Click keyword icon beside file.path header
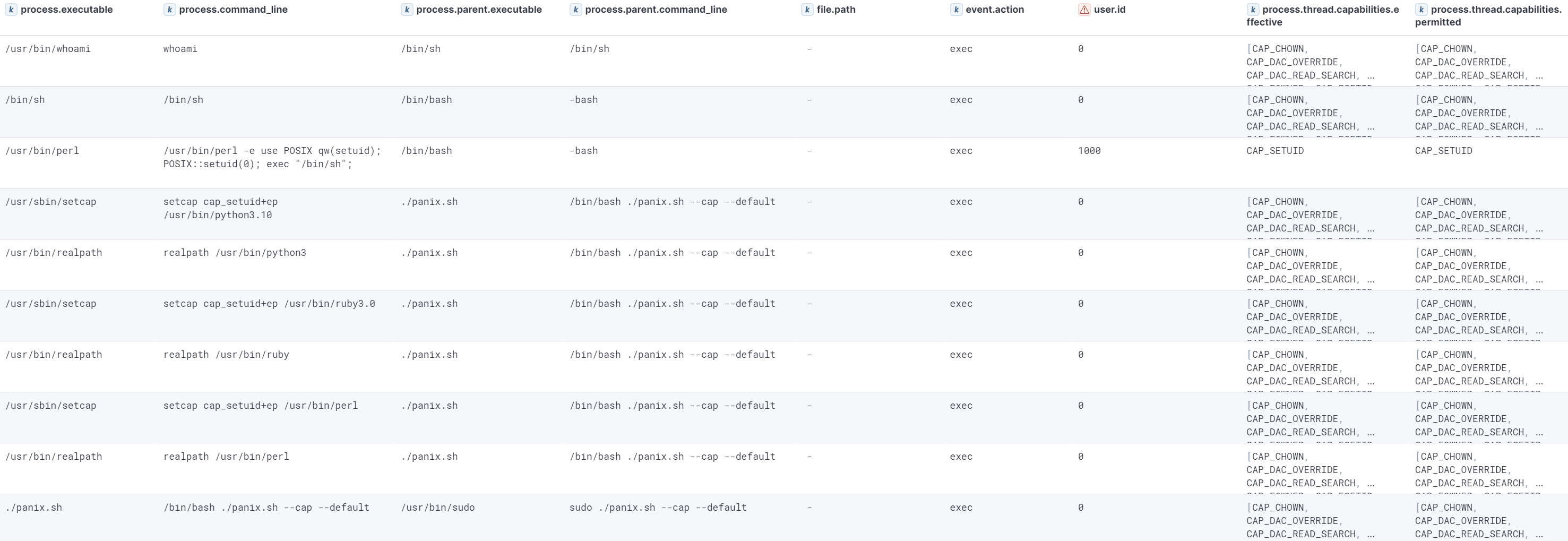Screen dimensions: 1568x541 pos(807,10)
